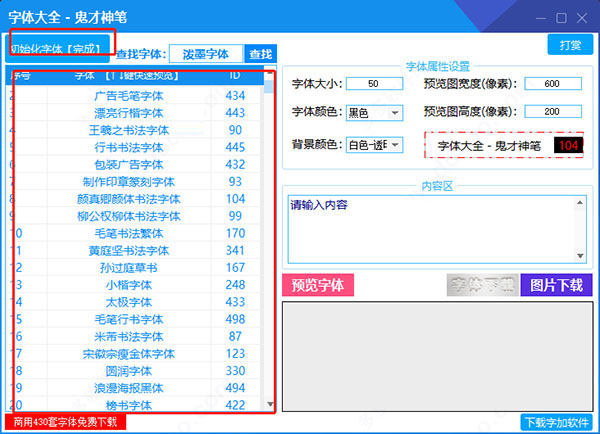
Task: Open the 字体颜色 dropdown showing 黑色
Action: [x=374, y=113]
